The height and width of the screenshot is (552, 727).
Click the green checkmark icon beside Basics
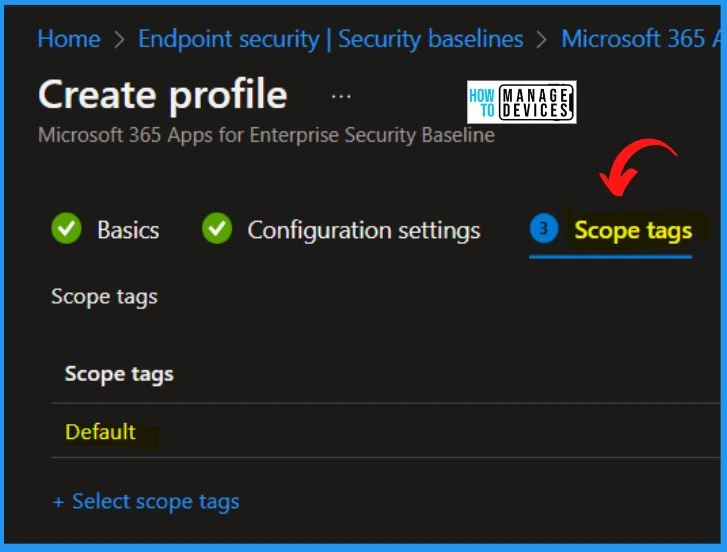point(66,228)
